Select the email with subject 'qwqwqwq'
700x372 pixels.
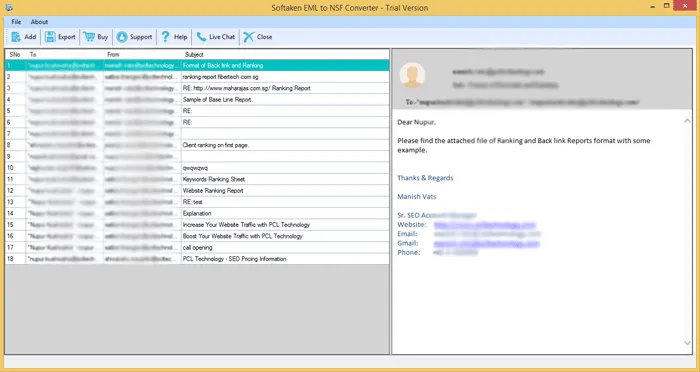197,168
